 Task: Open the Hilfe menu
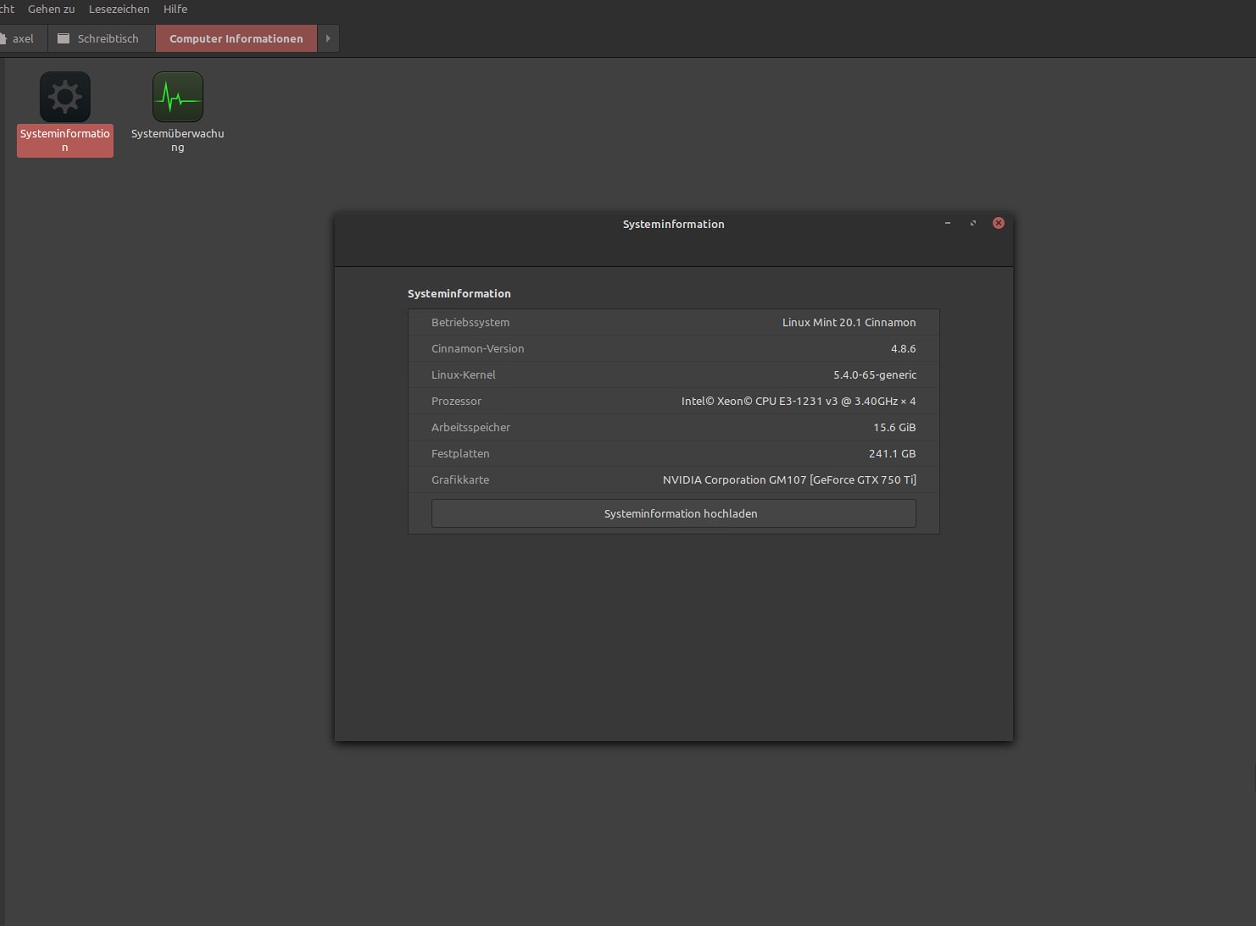tap(175, 9)
